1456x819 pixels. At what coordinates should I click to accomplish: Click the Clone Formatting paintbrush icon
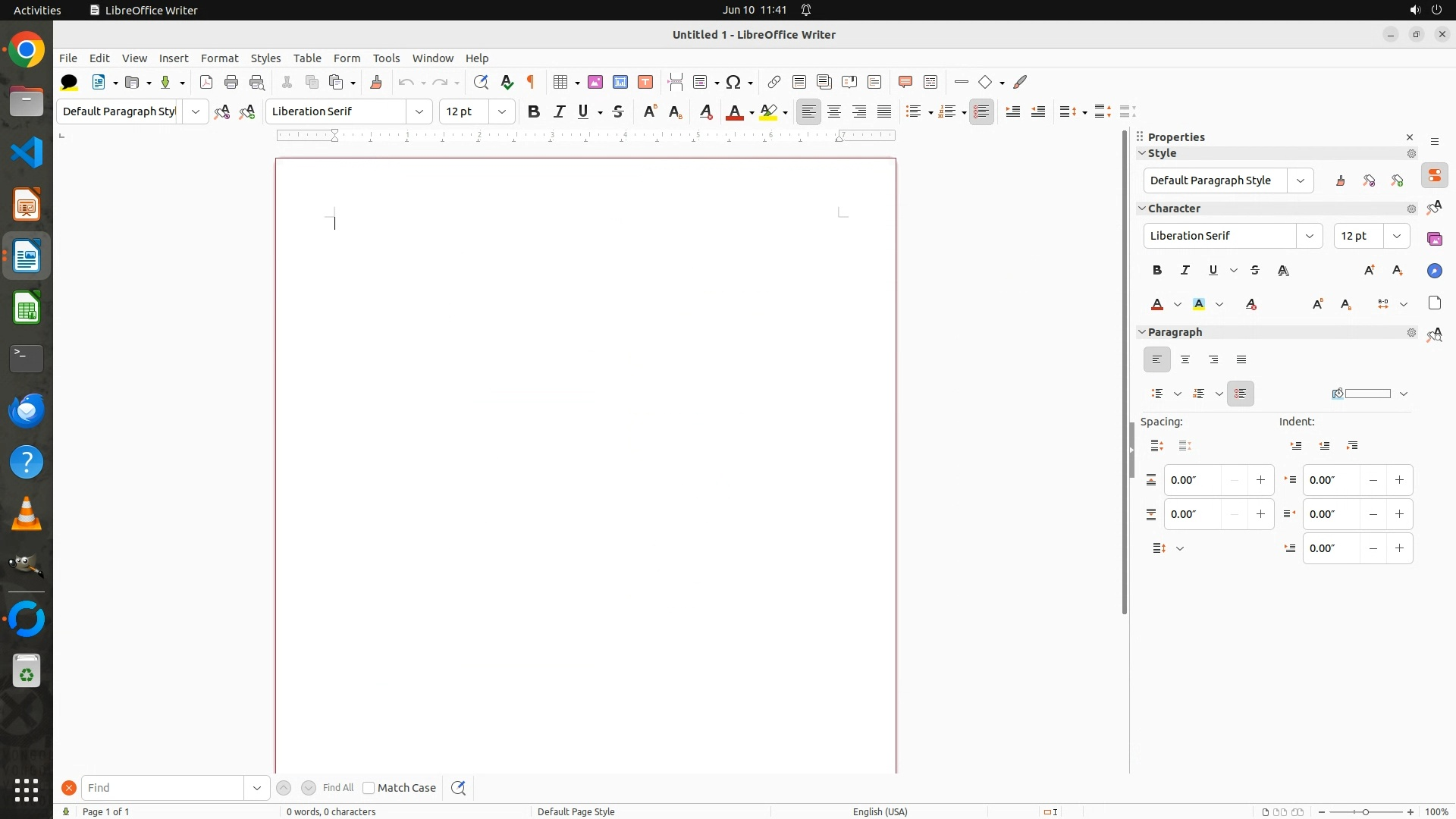click(376, 82)
